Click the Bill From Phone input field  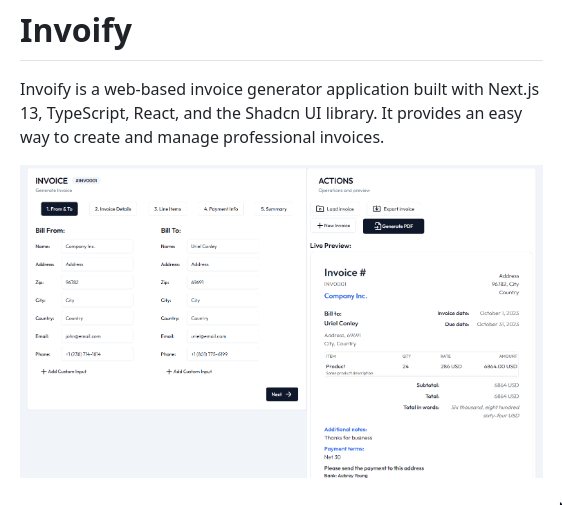[97, 354]
